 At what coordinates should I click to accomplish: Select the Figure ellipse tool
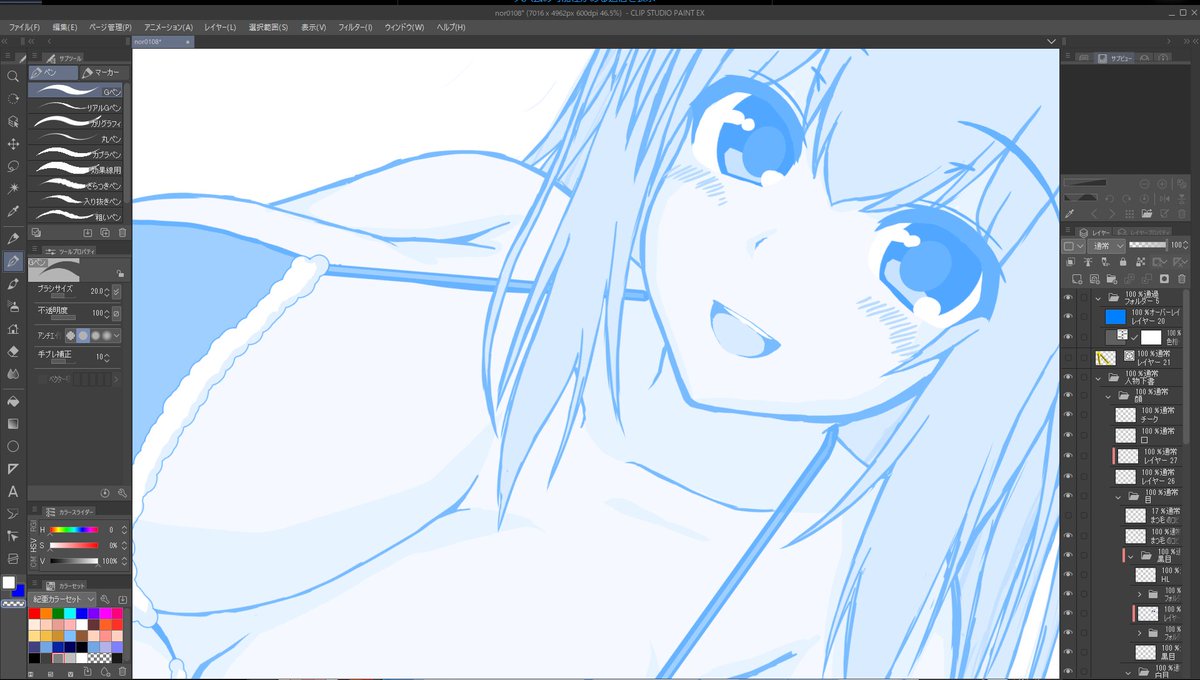pos(13,446)
